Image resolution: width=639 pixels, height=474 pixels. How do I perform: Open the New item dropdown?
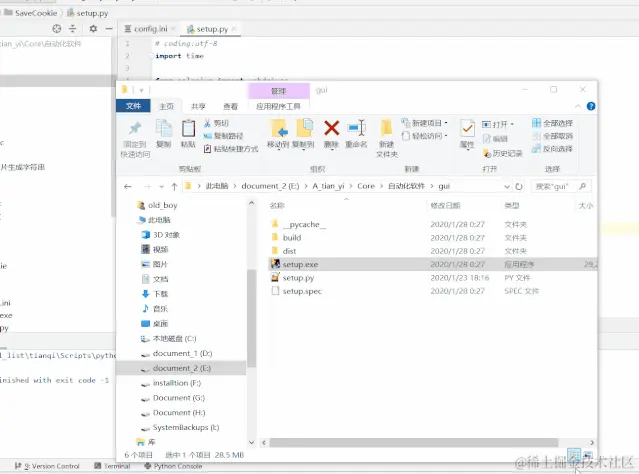click(424, 123)
